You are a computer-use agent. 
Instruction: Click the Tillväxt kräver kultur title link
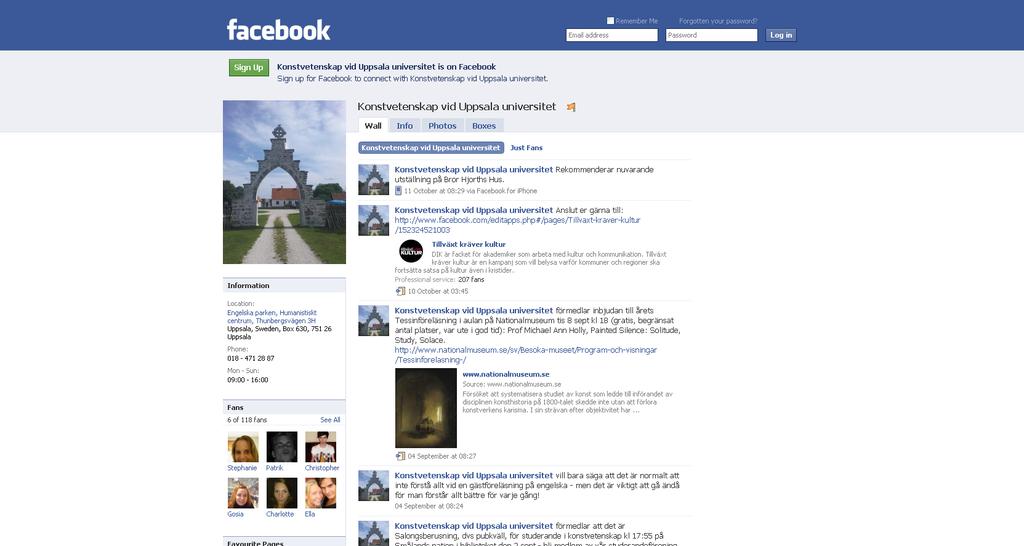click(x=469, y=244)
